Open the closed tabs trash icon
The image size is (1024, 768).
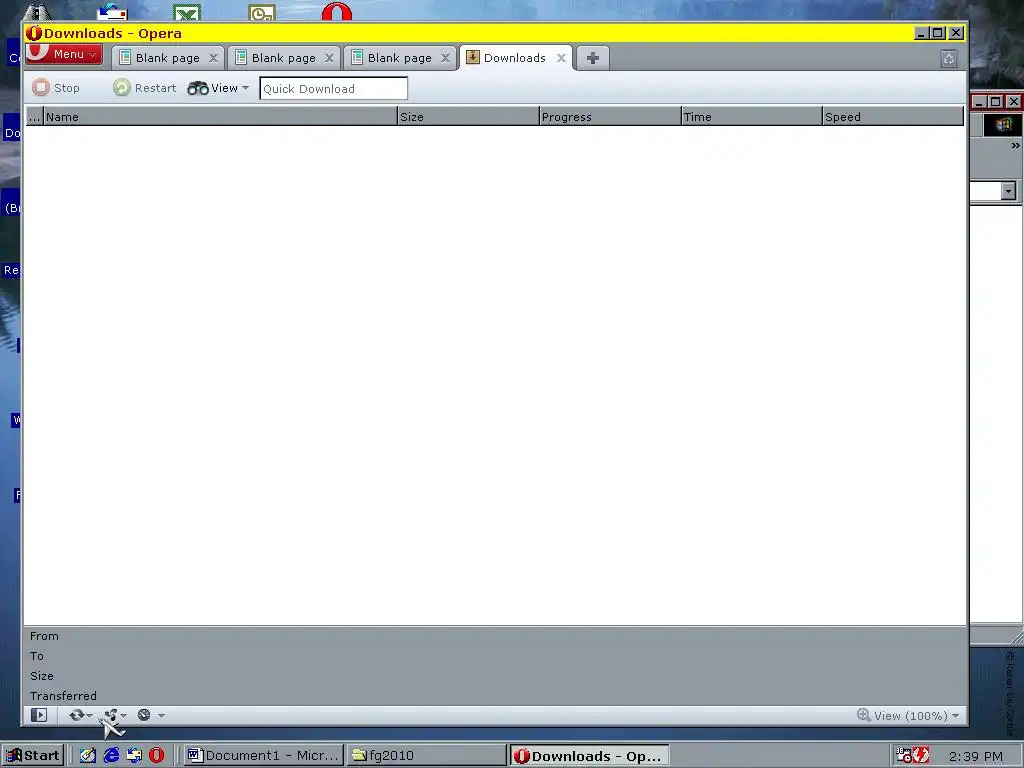tap(949, 59)
